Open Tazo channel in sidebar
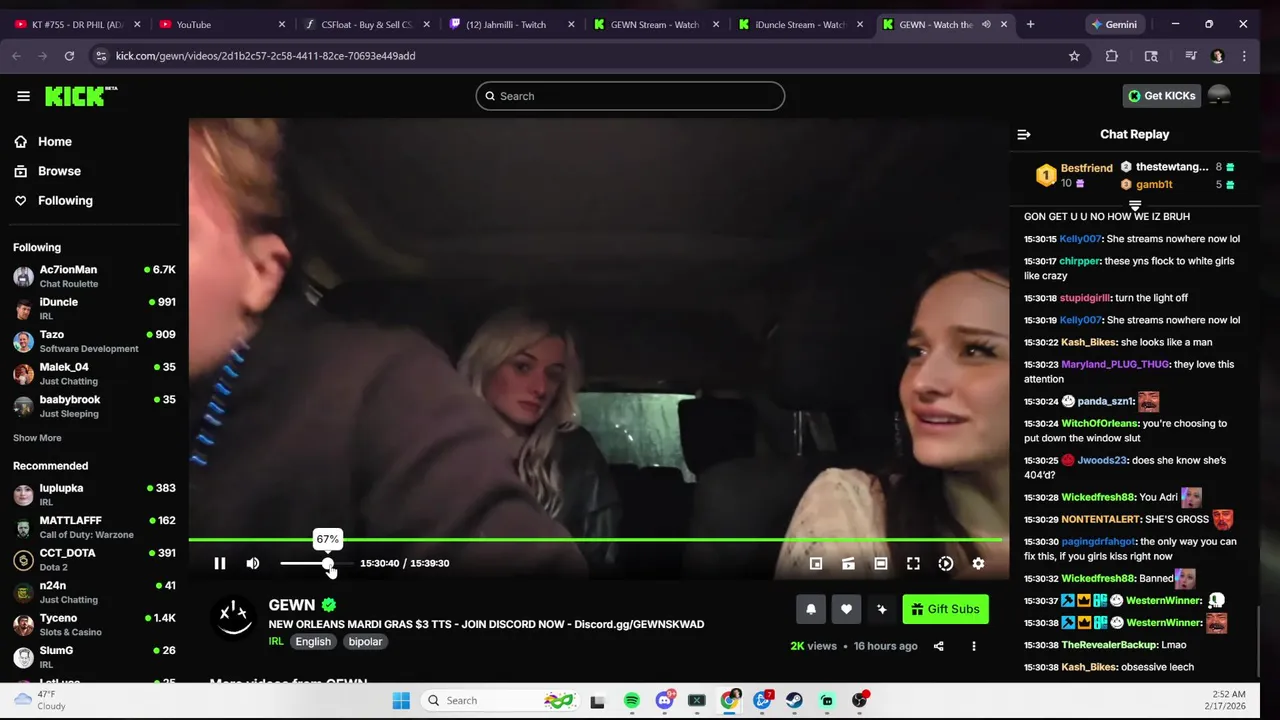 (94, 341)
